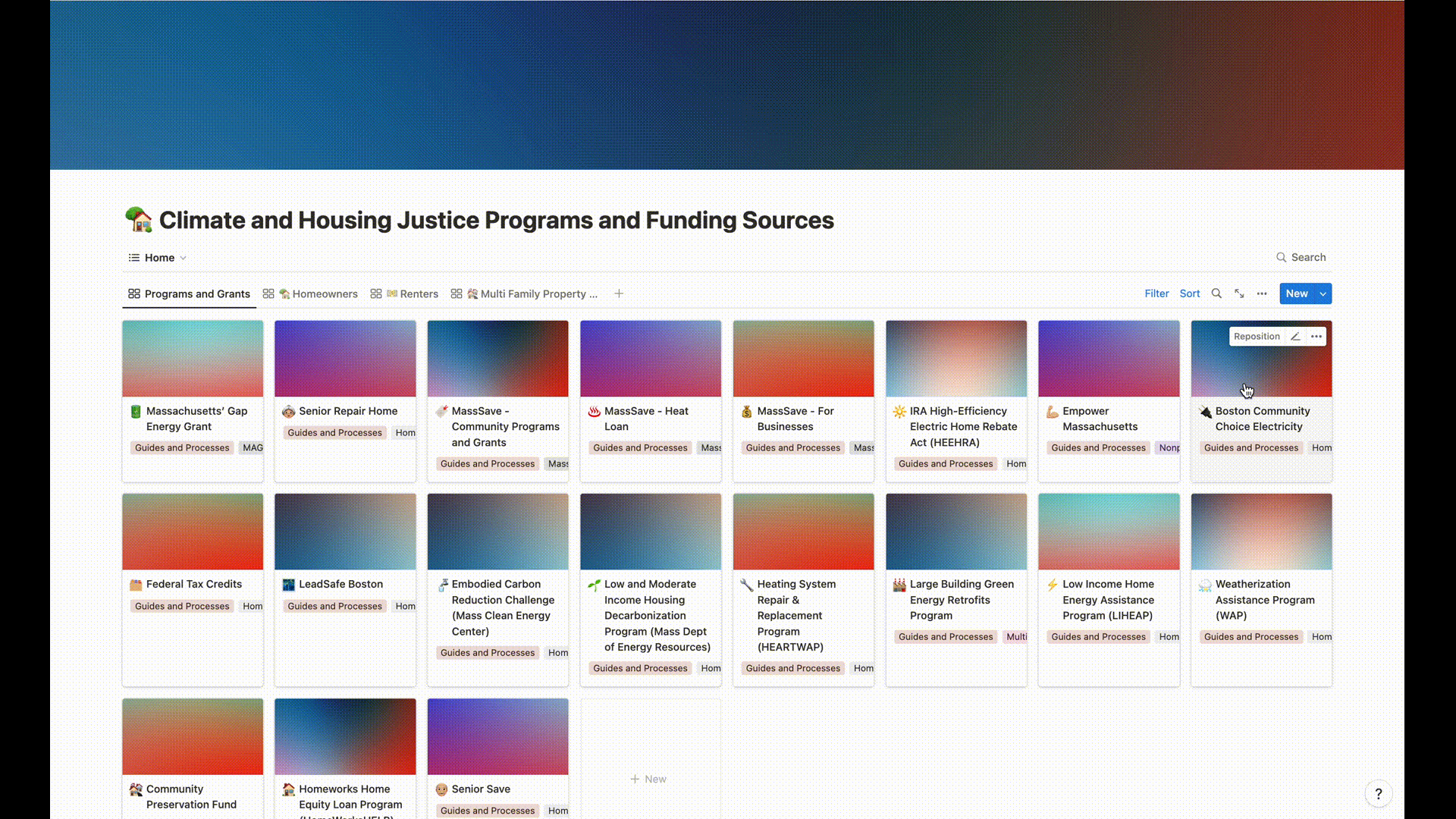Open Multi Family Property view tab
1456x819 pixels.
531,293
